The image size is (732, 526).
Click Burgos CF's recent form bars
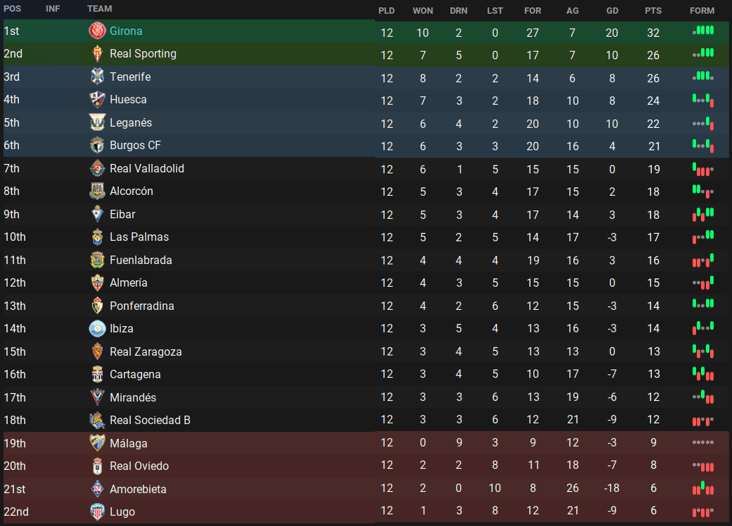point(703,146)
